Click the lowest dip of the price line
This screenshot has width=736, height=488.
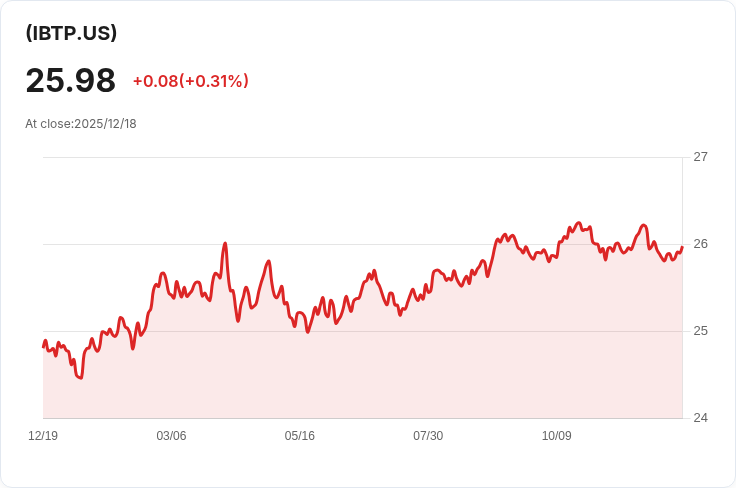pyautogui.click(x=81, y=378)
